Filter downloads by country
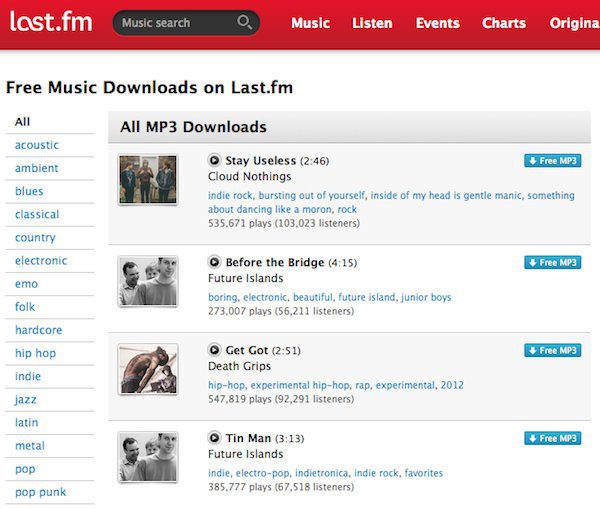 click(x=35, y=238)
